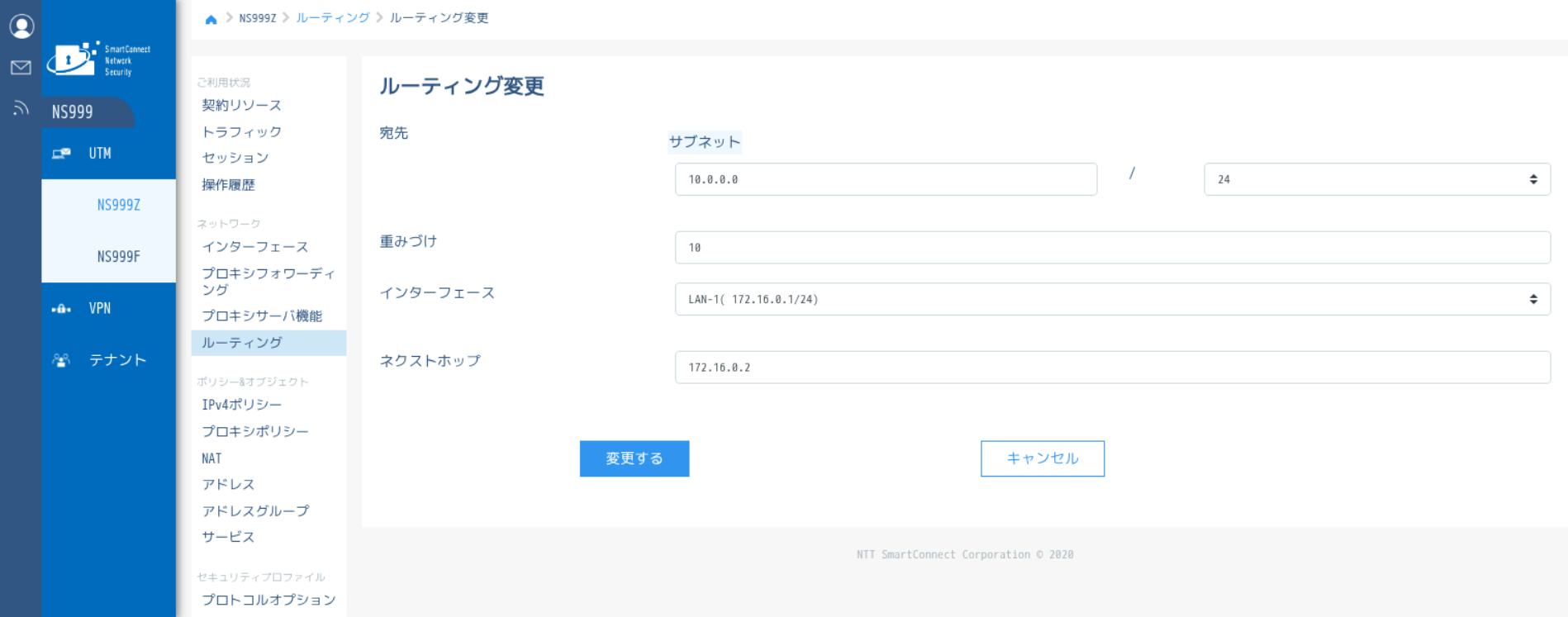Open プロキシサーバ機能 in the side menu
The image size is (1568, 617).
point(262,316)
